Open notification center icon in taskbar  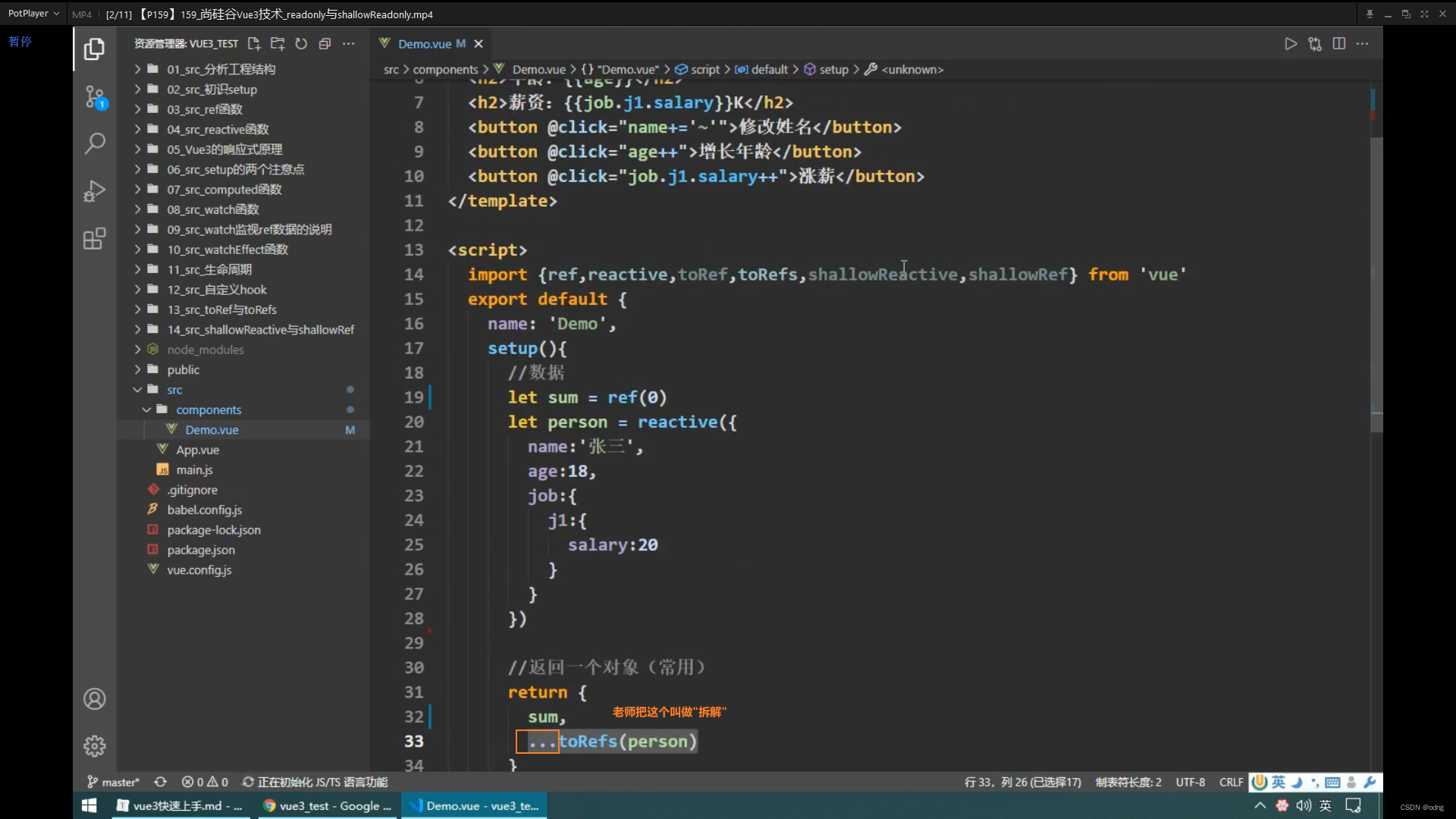pos(1353,805)
